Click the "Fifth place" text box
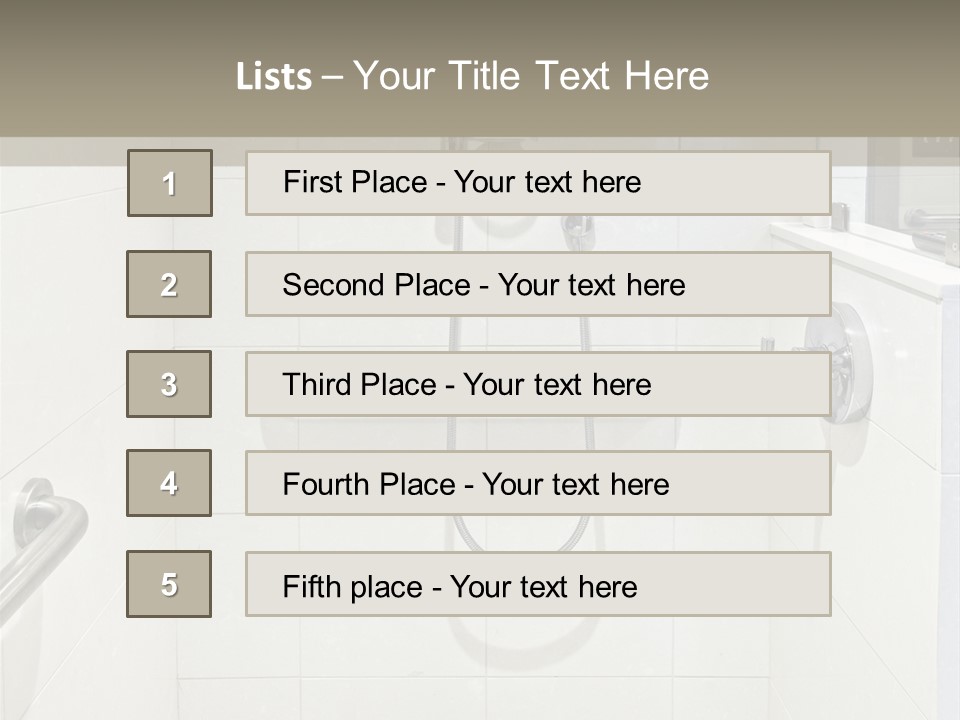960x720 pixels. pos(538,585)
